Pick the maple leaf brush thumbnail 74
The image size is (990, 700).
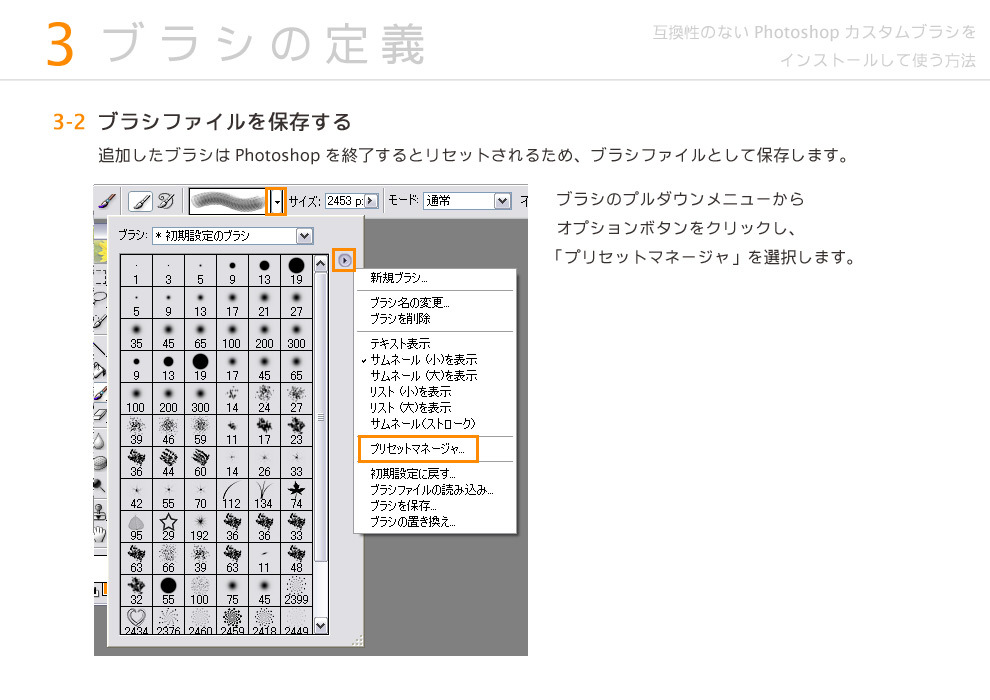[296, 492]
